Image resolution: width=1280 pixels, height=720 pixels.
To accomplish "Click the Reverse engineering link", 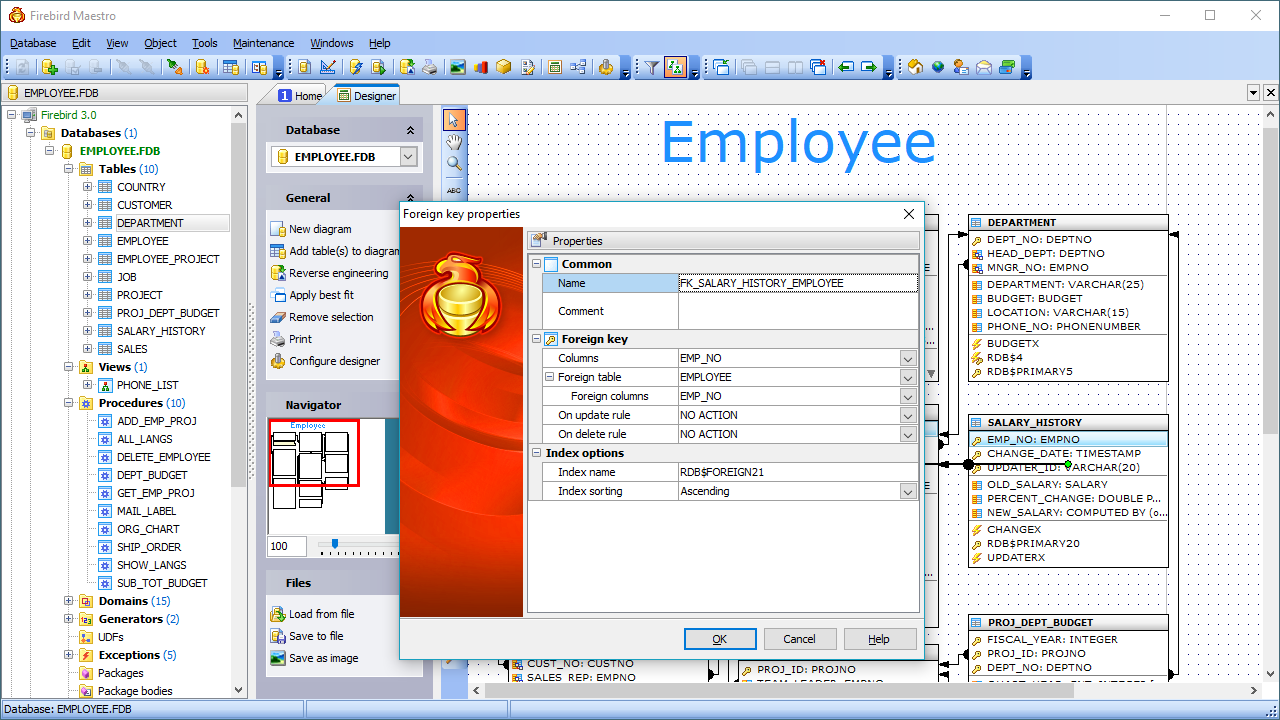I will pyautogui.click(x=338, y=273).
